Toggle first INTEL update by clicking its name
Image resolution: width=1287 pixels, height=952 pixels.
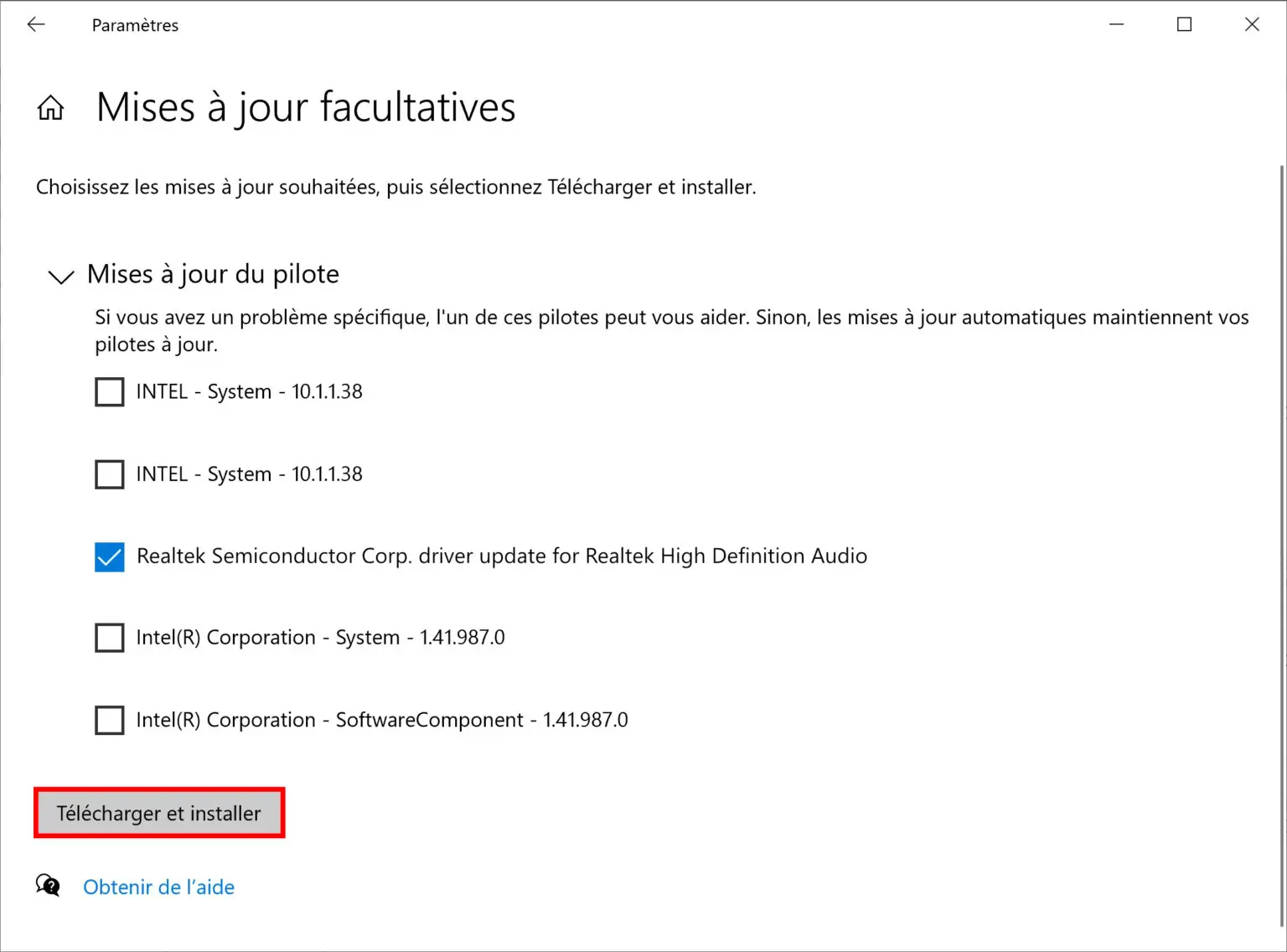[x=249, y=391]
